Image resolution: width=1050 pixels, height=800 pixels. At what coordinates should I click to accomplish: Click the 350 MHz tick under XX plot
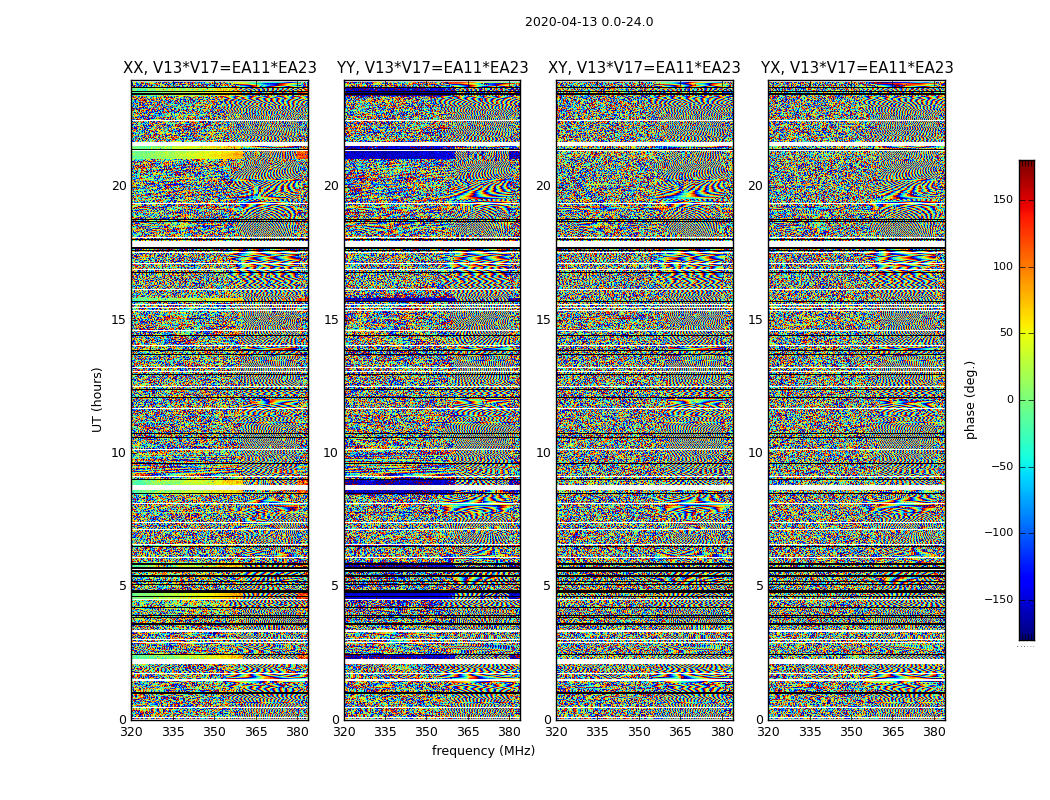coord(214,732)
